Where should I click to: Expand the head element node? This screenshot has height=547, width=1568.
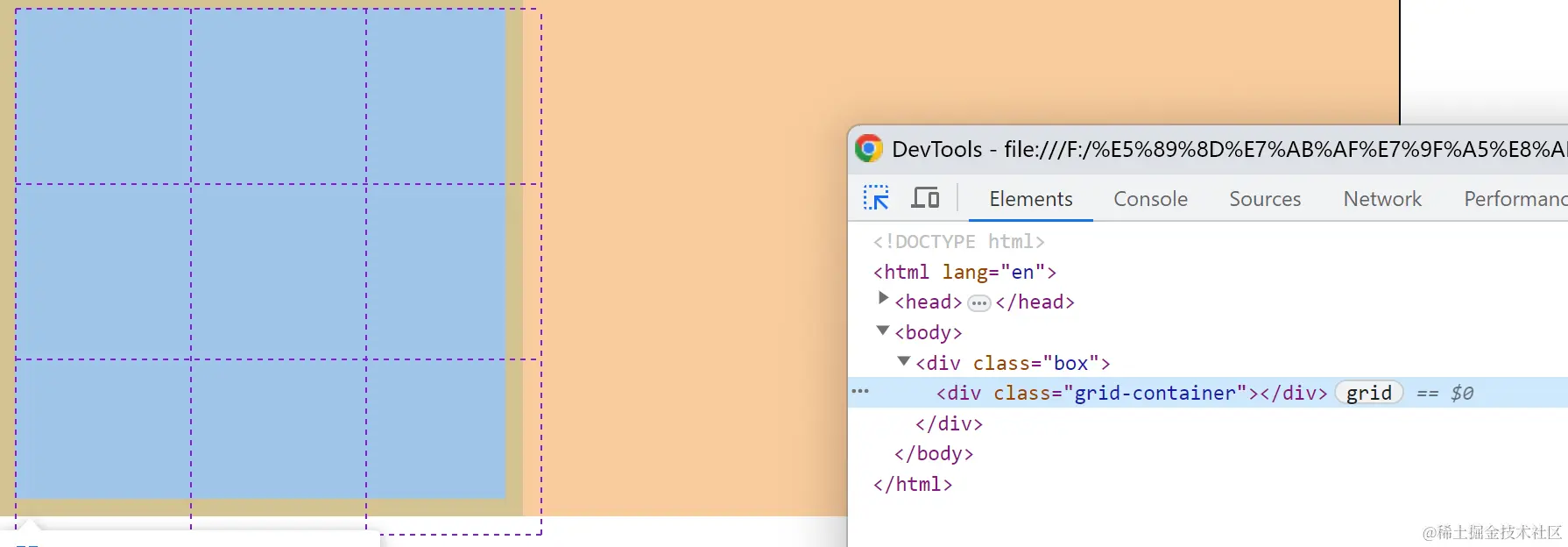(x=883, y=299)
